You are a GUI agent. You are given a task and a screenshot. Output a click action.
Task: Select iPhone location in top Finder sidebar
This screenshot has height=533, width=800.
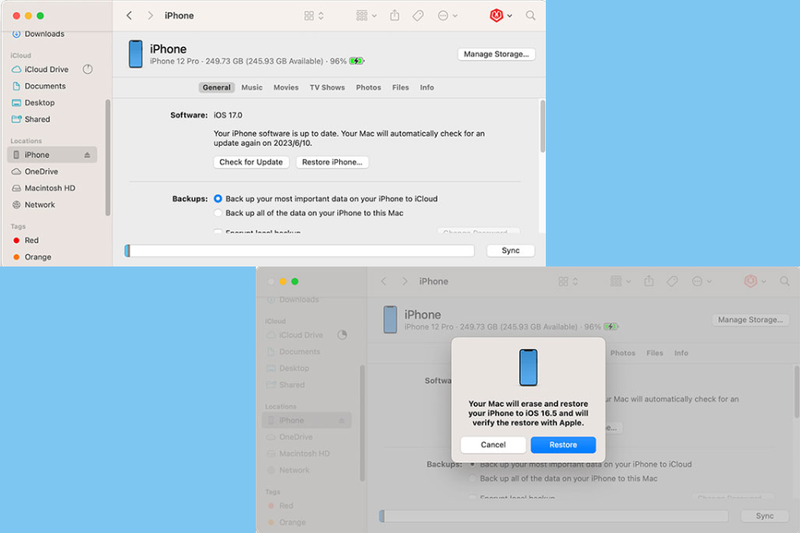pyautogui.click(x=52, y=155)
